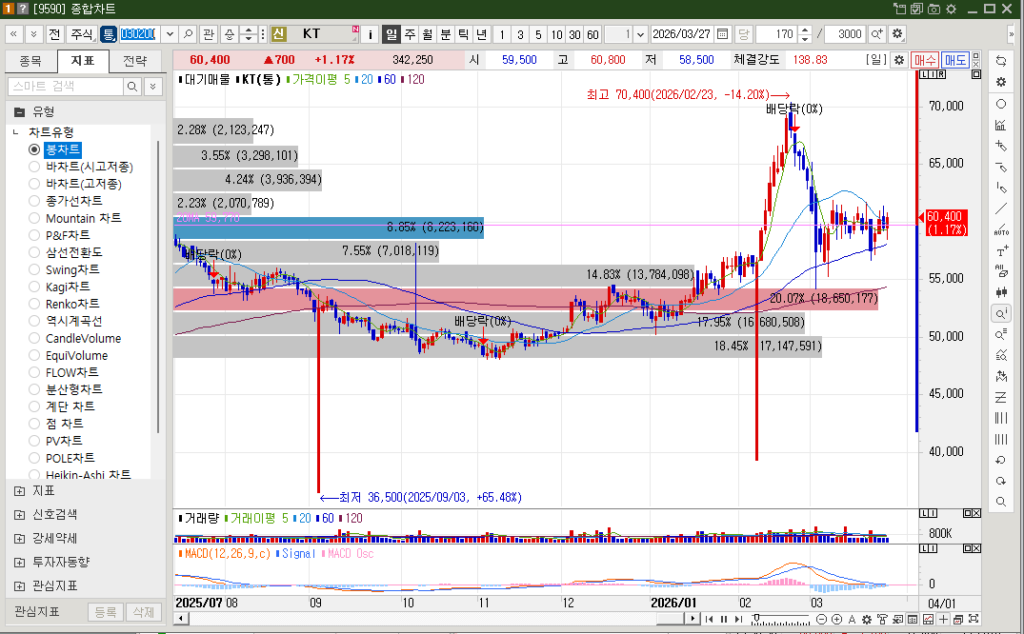
Task: Expand the 강세약세 section
Action: tap(20, 538)
